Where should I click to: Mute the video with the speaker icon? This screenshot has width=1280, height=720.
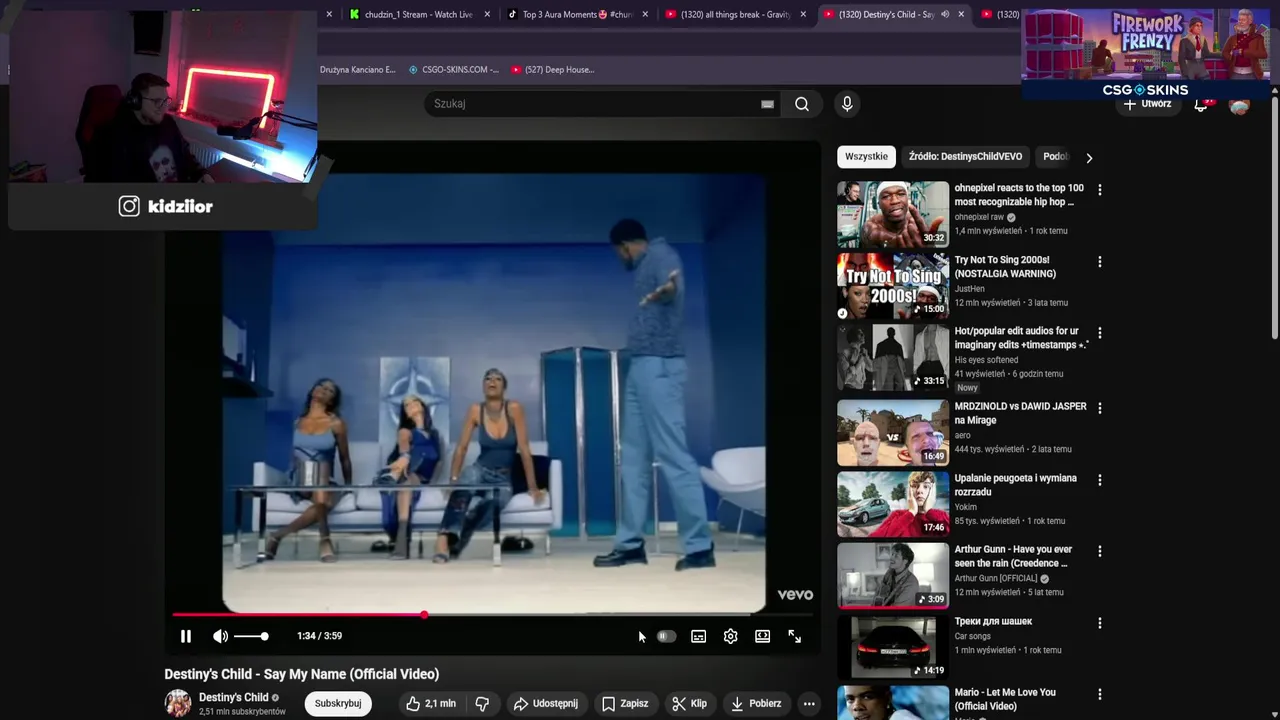220,636
